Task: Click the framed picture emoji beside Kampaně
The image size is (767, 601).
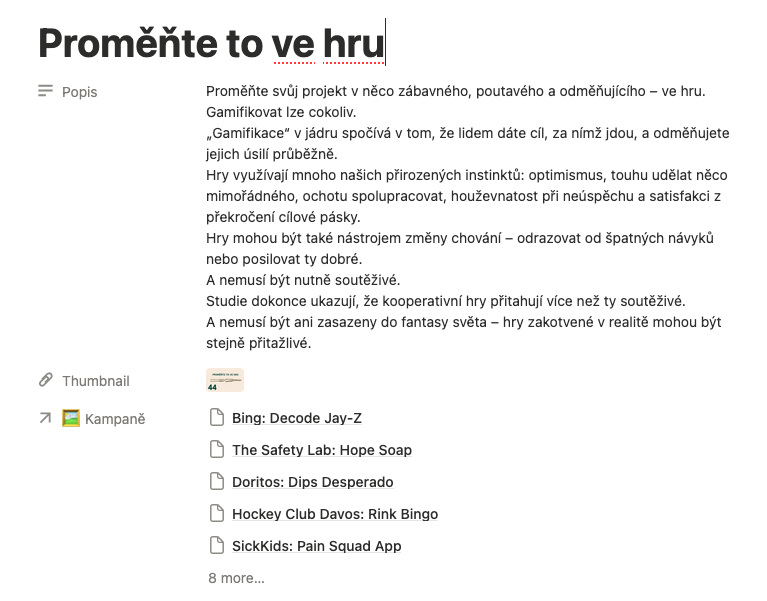Action: [71, 419]
